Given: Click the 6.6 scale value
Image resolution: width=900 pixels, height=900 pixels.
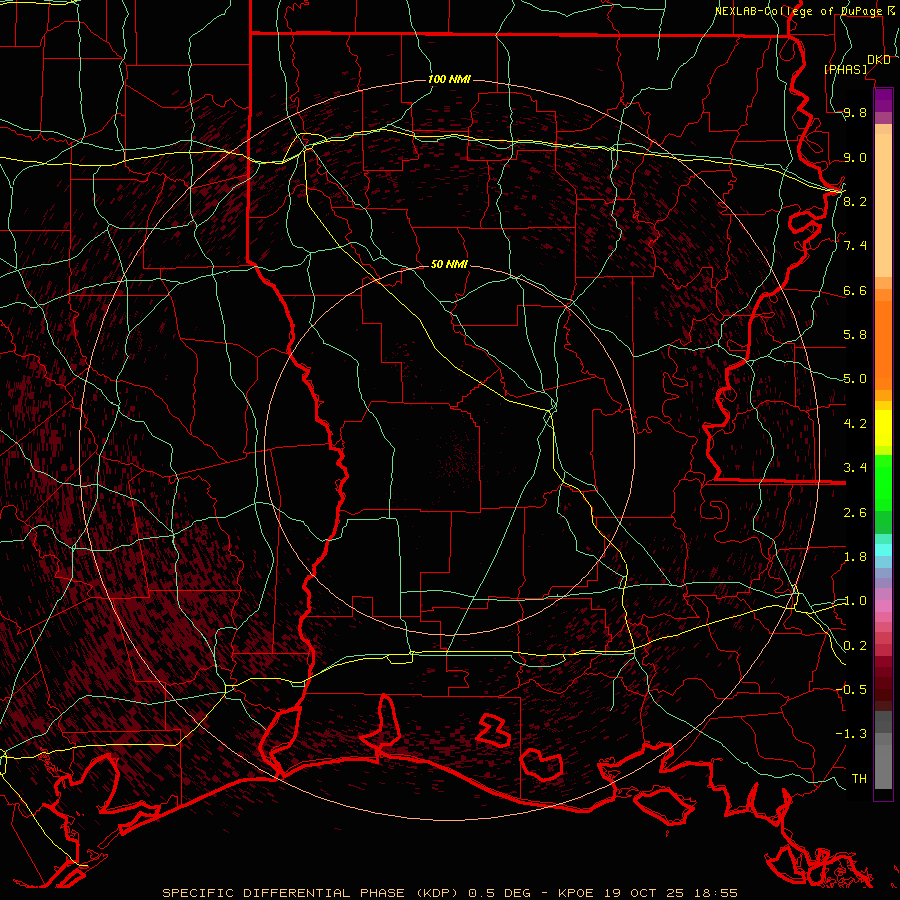Looking at the screenshot, I should pyautogui.click(x=855, y=290).
